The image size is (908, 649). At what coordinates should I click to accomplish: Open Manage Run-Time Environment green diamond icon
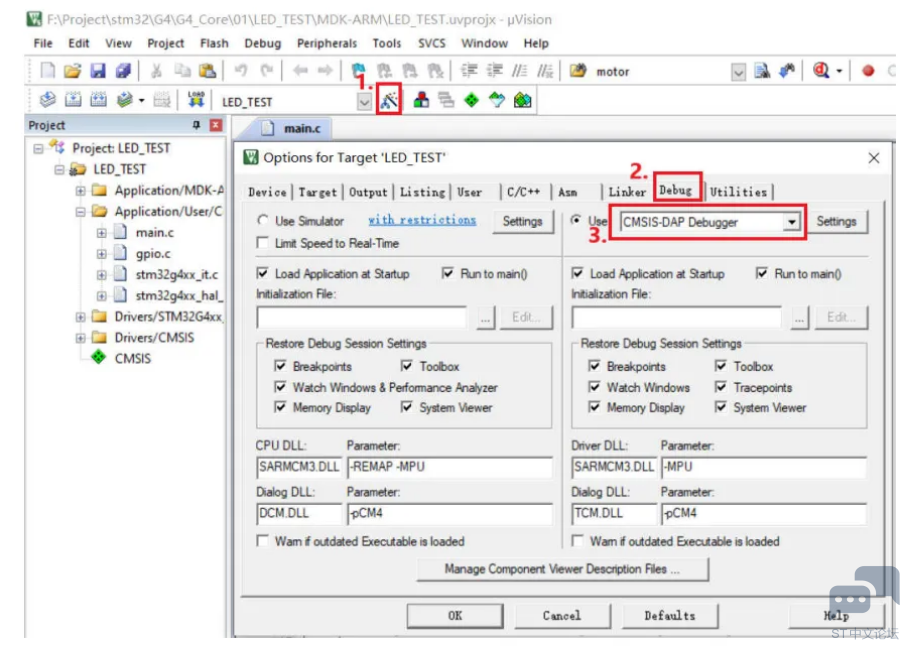471,100
